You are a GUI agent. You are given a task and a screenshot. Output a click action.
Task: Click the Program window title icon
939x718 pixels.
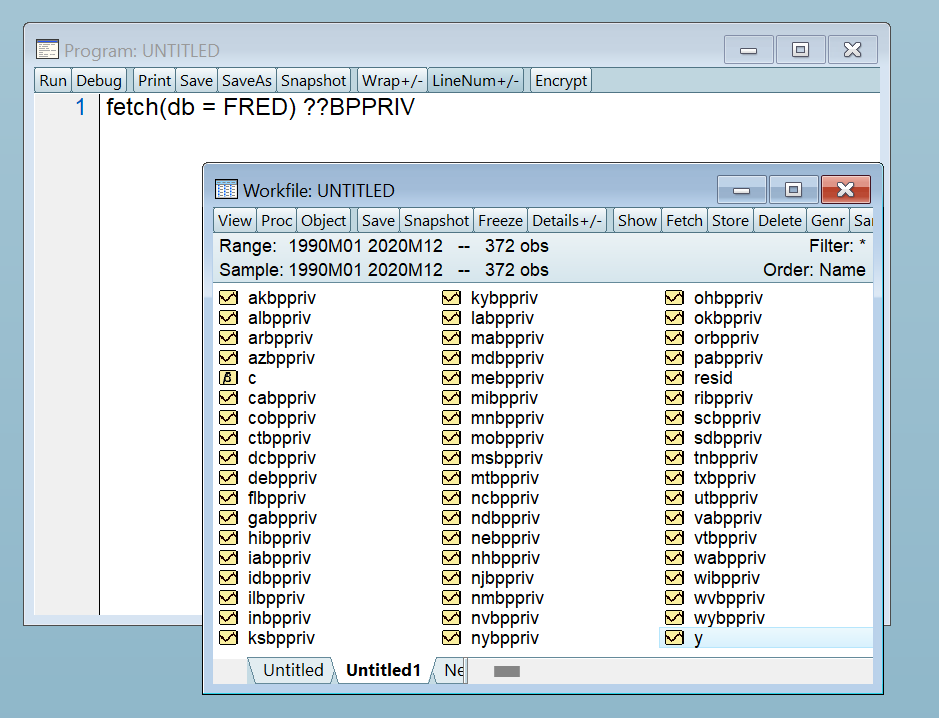[x=47, y=50]
